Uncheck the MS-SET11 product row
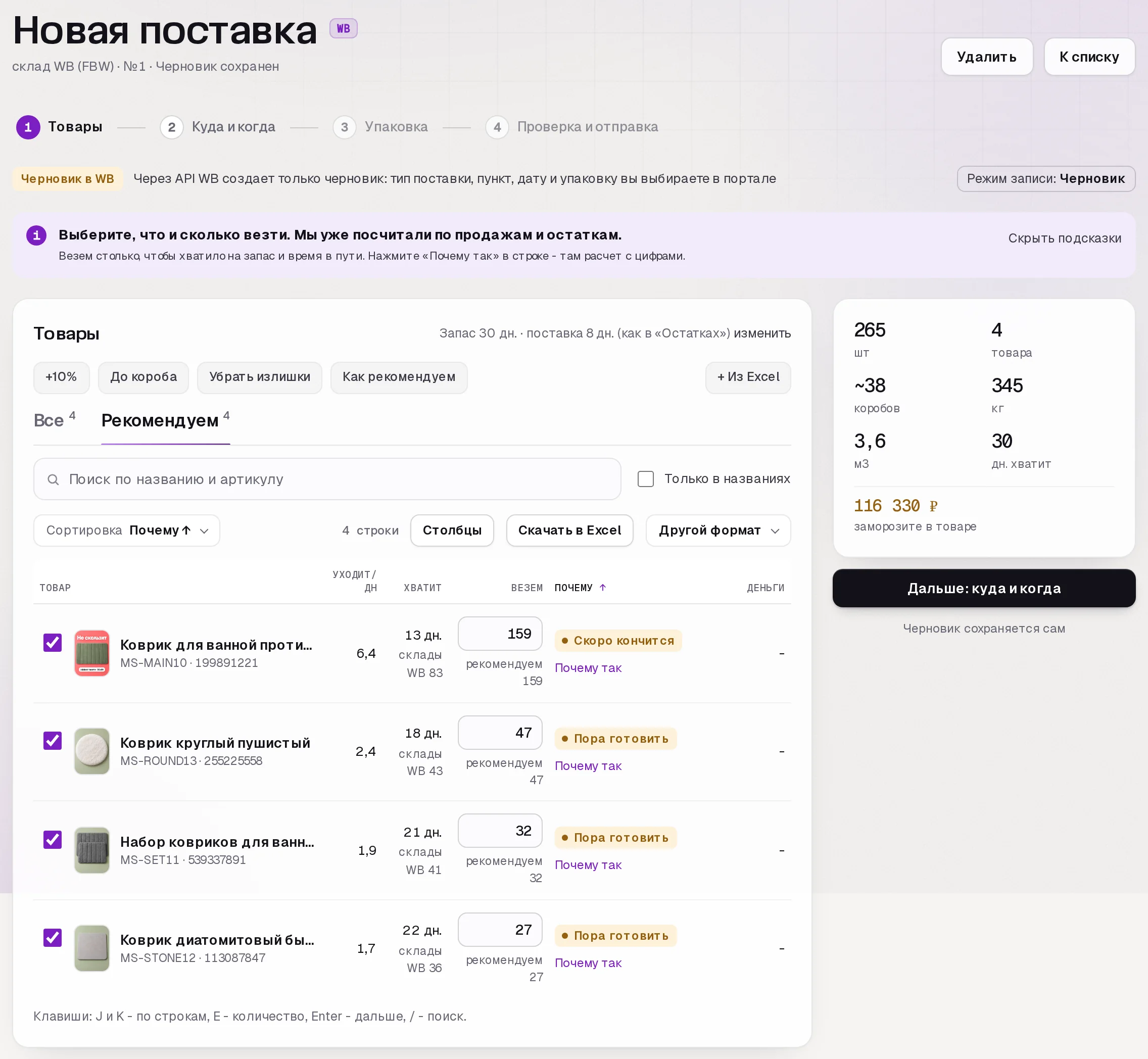This screenshot has height=1059, width=1148. tap(53, 840)
